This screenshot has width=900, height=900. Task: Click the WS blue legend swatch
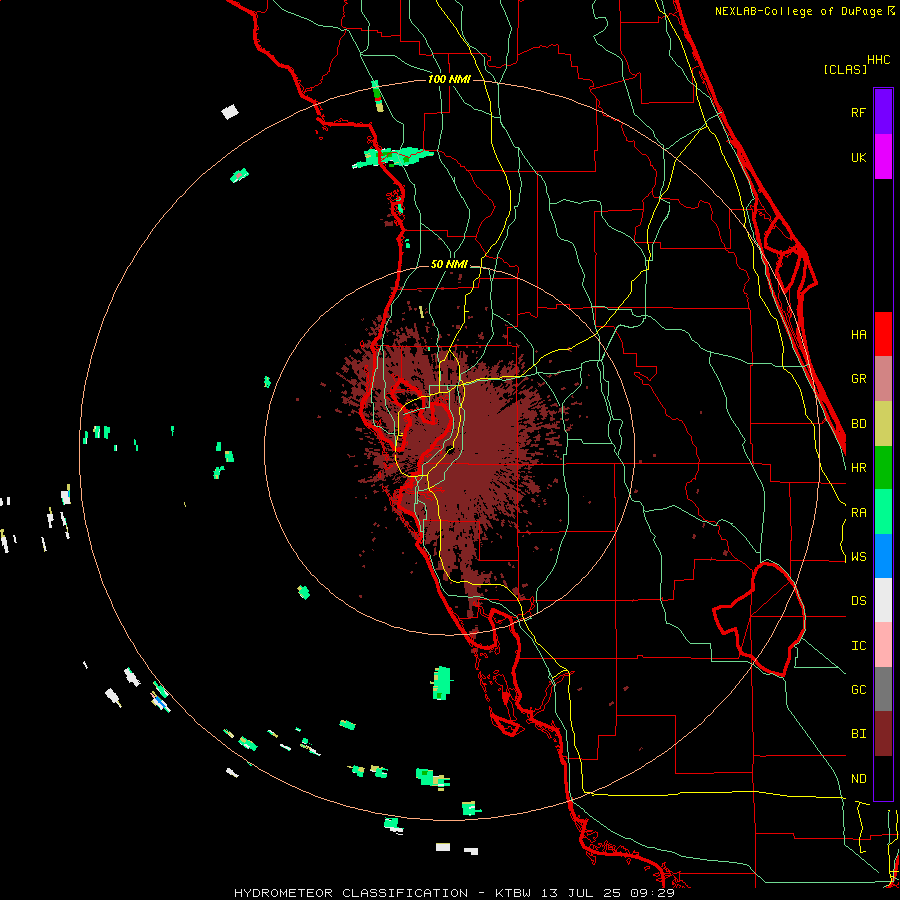coord(883,556)
